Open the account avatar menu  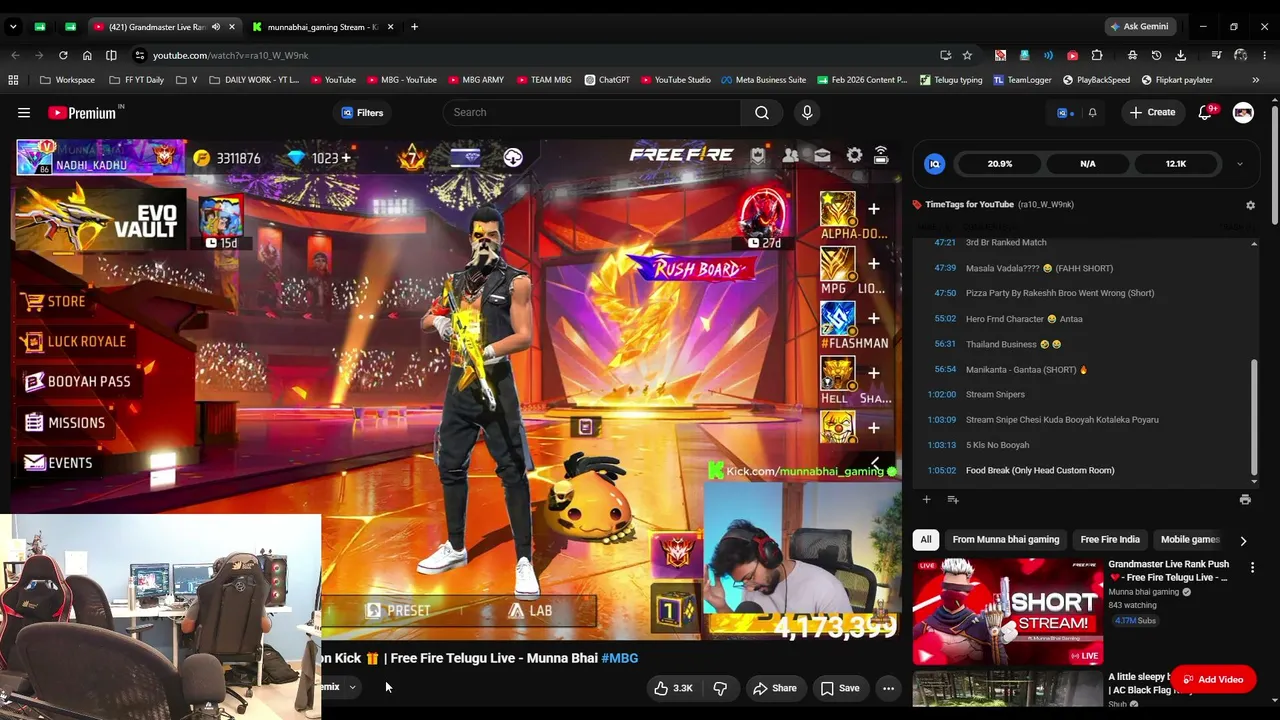click(1243, 113)
